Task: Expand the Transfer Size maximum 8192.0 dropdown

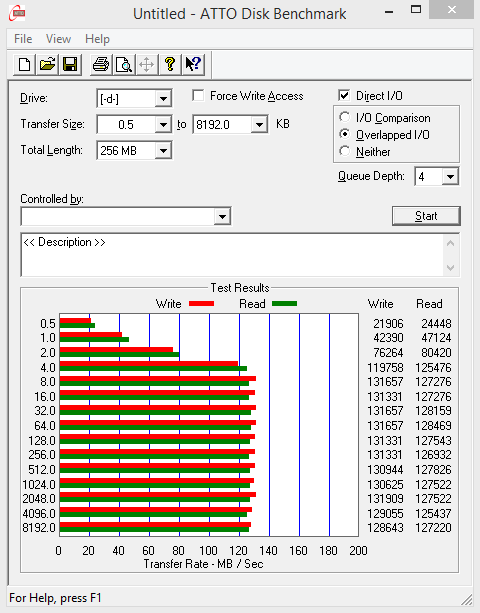Action: [x=259, y=125]
